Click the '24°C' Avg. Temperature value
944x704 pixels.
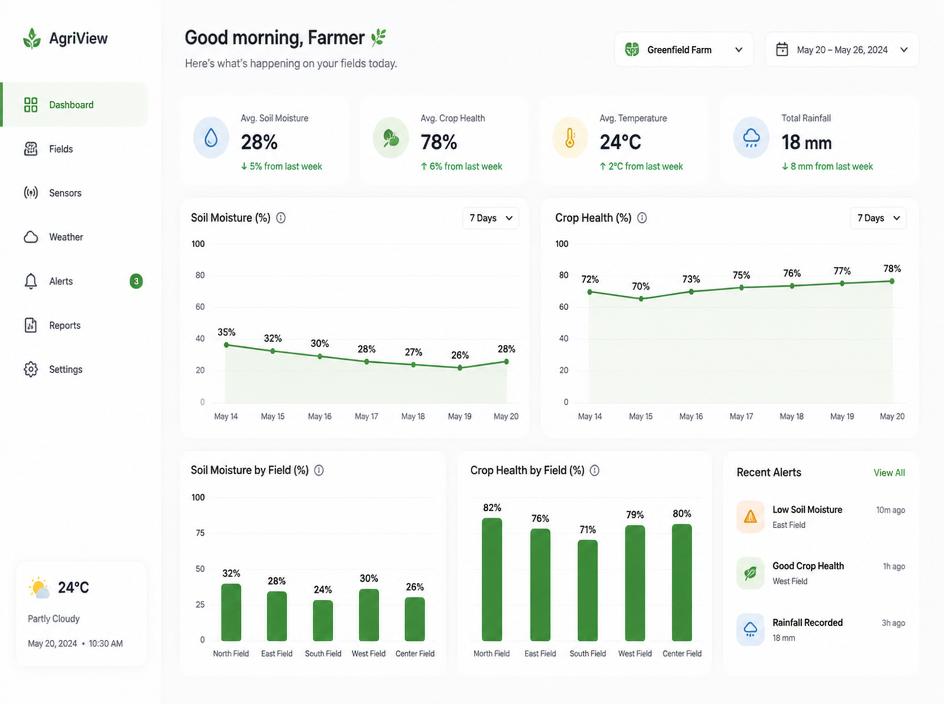[620, 142]
